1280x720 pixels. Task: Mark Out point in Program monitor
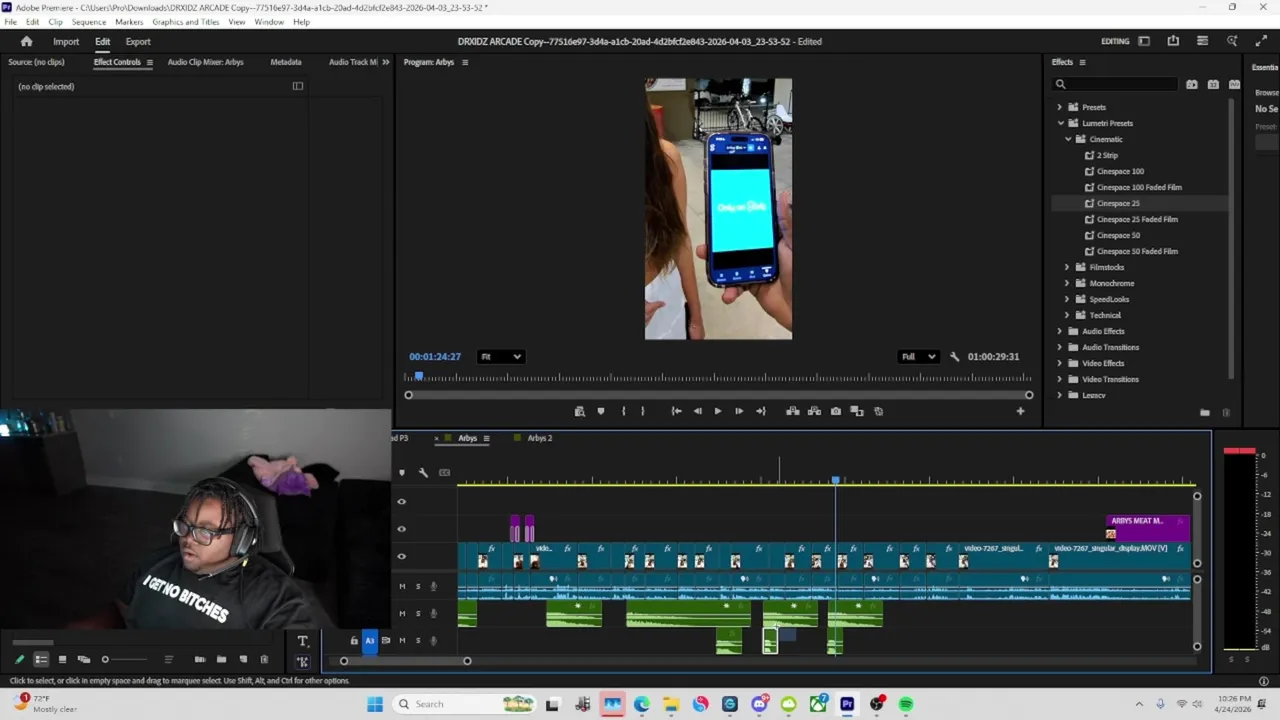coord(643,411)
